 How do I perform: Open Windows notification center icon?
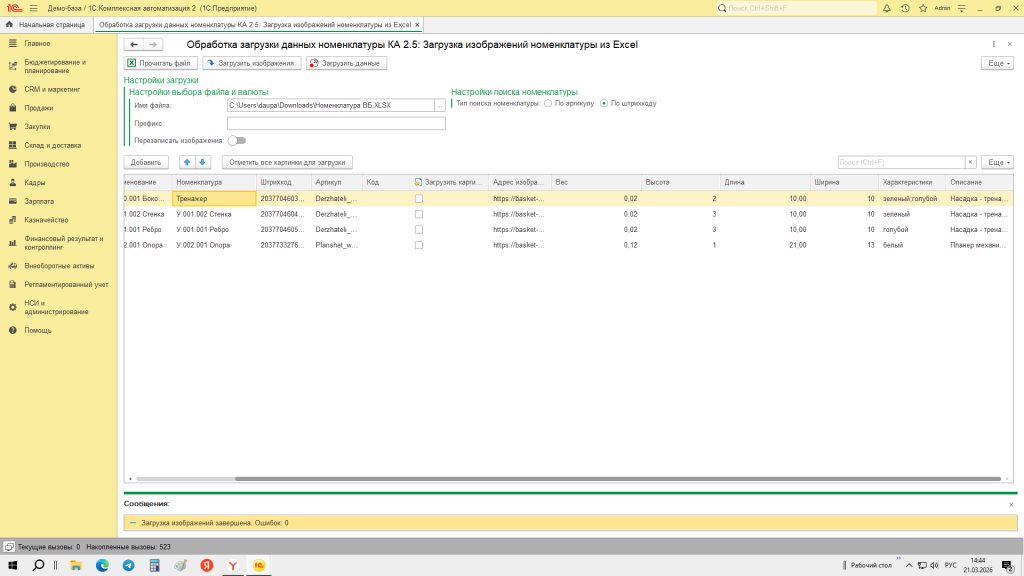click(1008, 566)
